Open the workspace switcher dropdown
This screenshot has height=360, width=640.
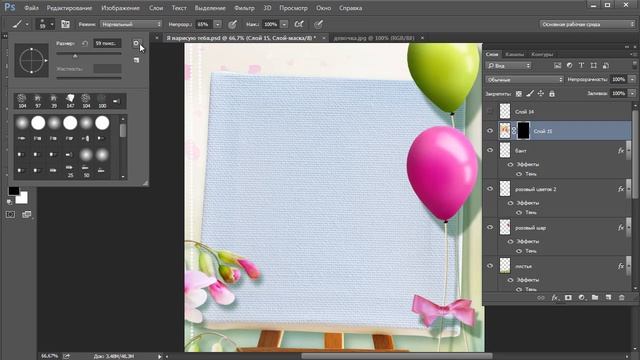pos(587,24)
